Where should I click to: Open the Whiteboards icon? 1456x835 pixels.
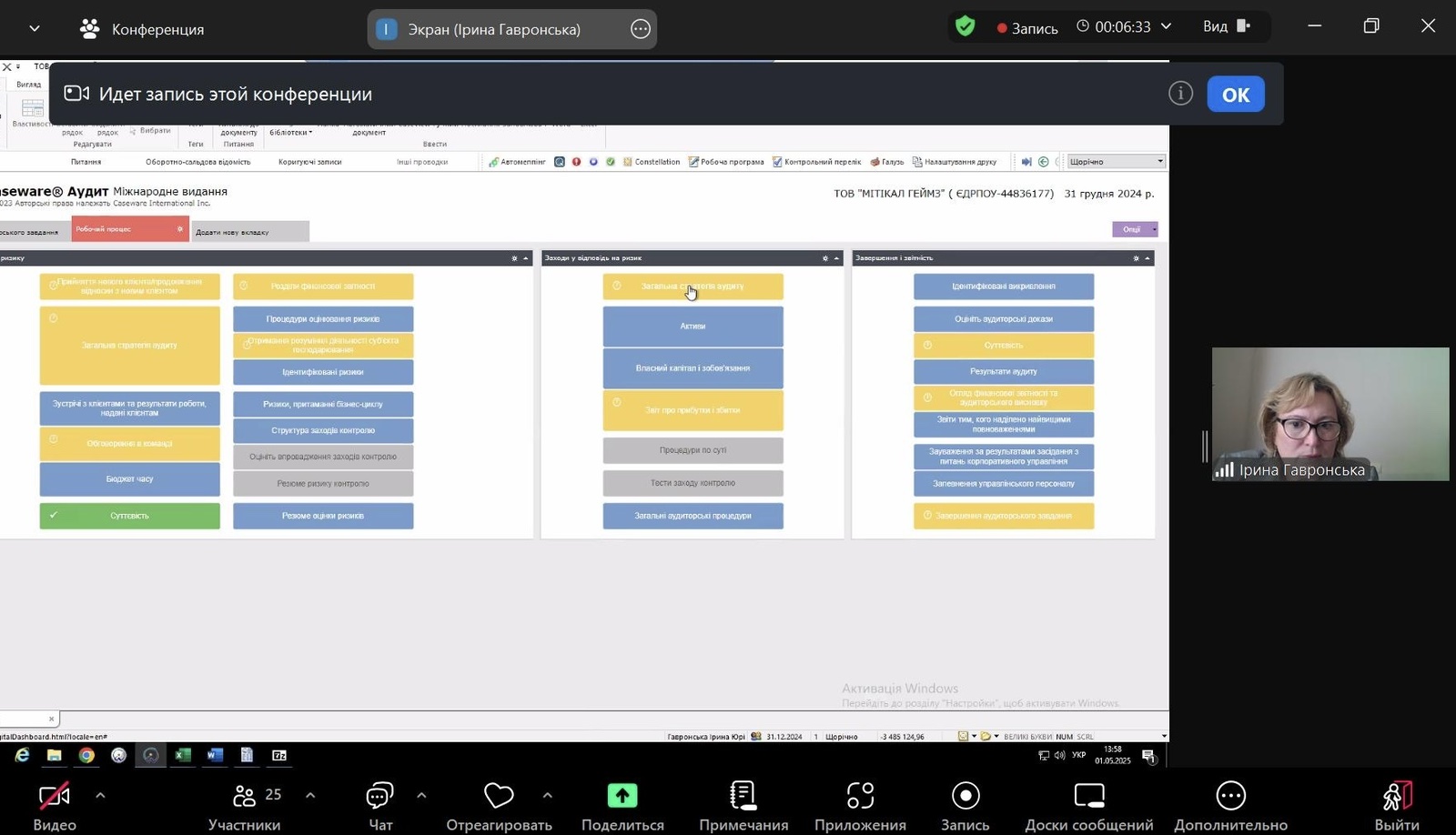(1088, 796)
